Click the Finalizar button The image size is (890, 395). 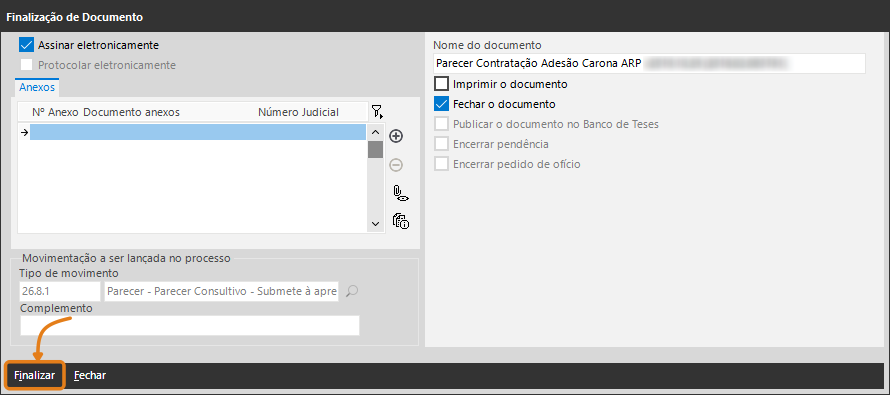click(35, 375)
